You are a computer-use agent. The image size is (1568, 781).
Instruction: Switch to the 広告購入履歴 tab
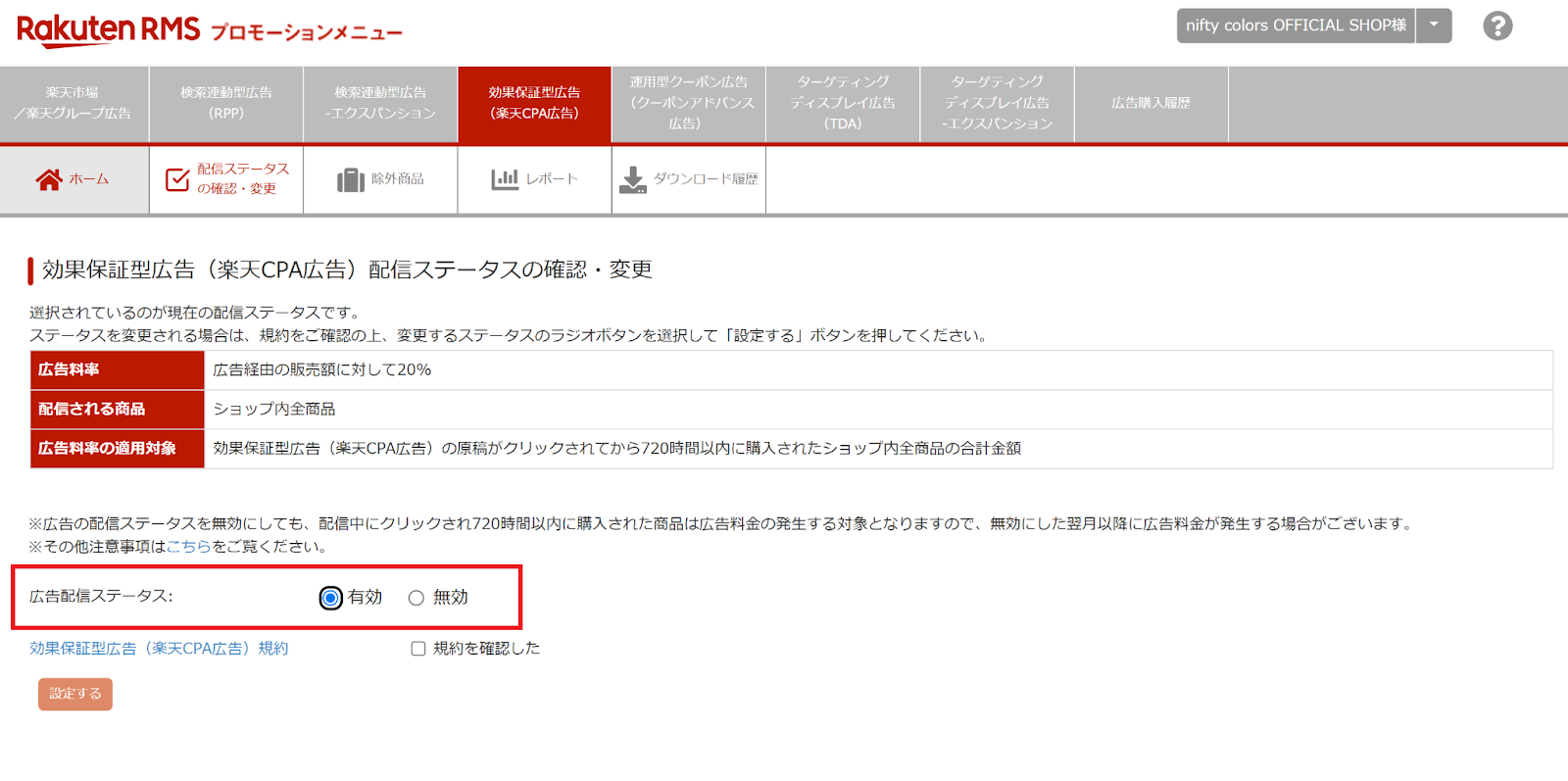point(1151,103)
